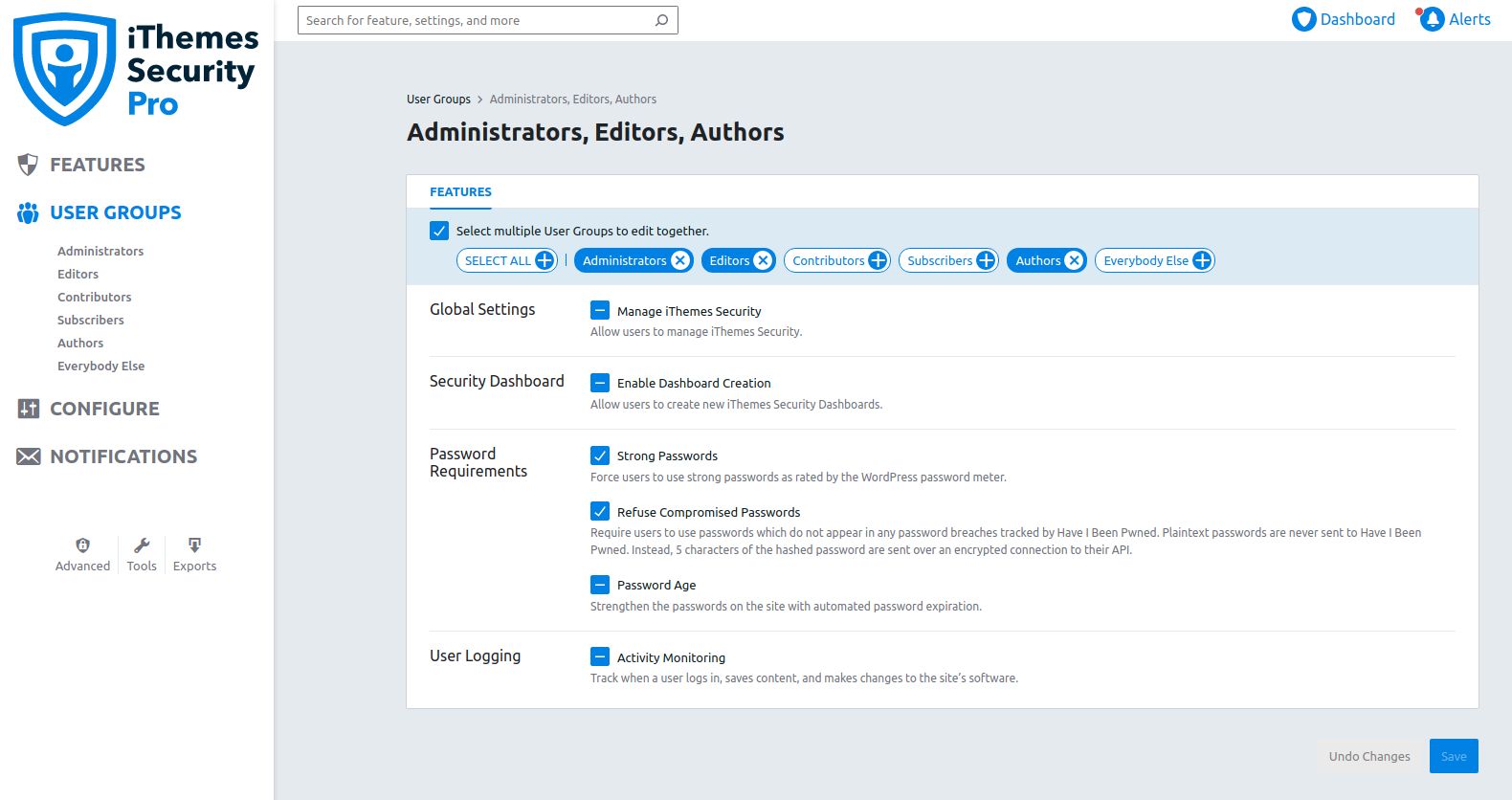
Task: Click the Features shield icon in sidebar
Action: [28, 165]
